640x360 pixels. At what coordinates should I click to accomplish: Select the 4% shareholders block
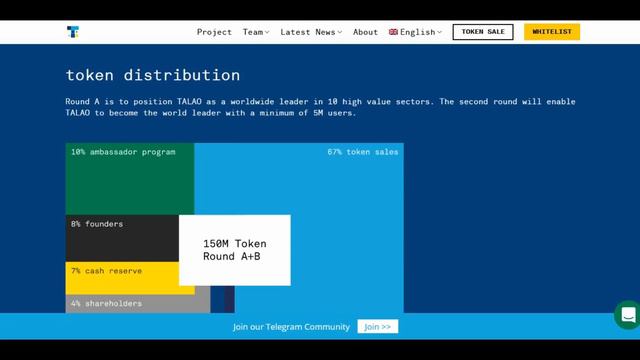pos(138,304)
